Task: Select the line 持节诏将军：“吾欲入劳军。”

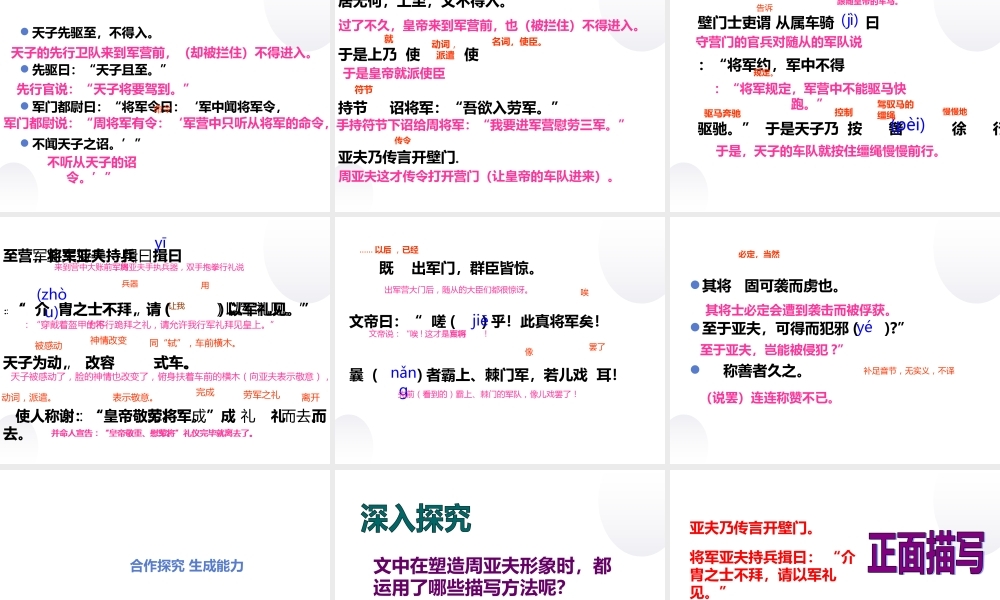Action: (448, 108)
